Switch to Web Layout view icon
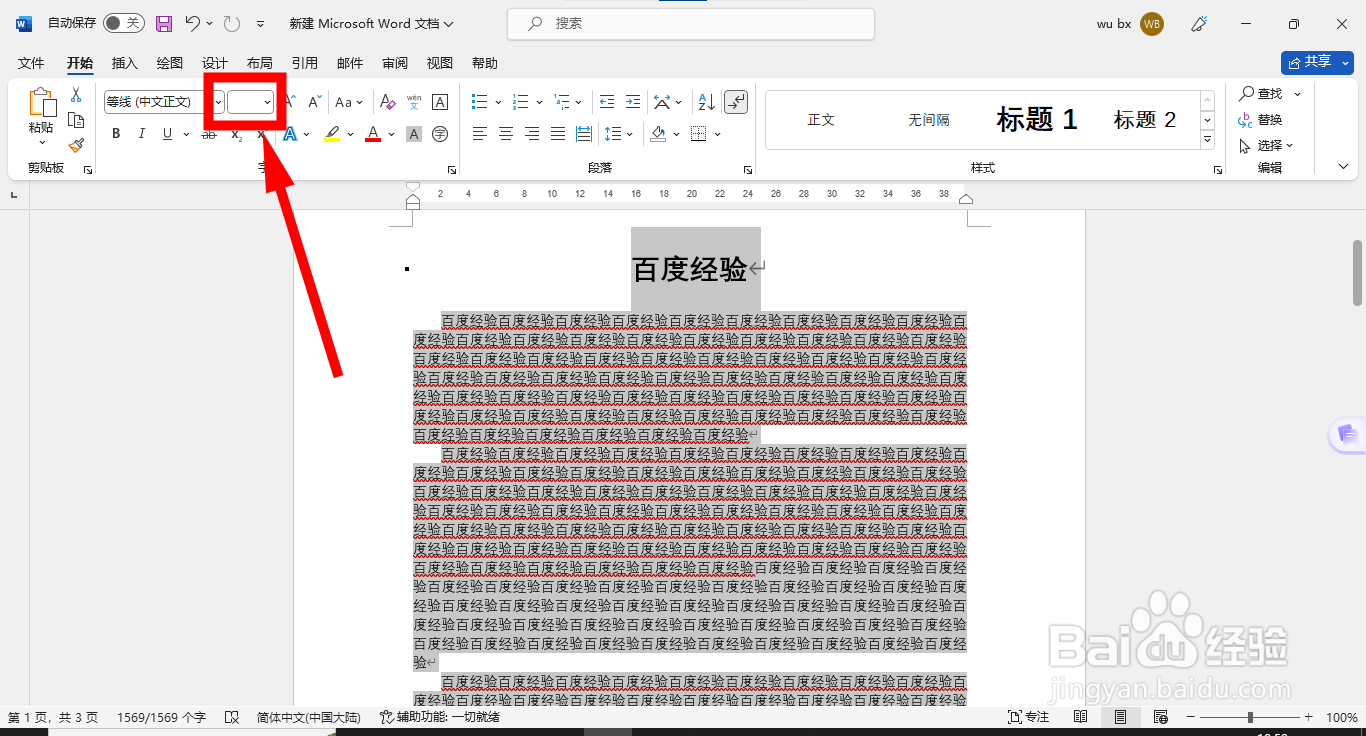The height and width of the screenshot is (736, 1366). 1160,717
